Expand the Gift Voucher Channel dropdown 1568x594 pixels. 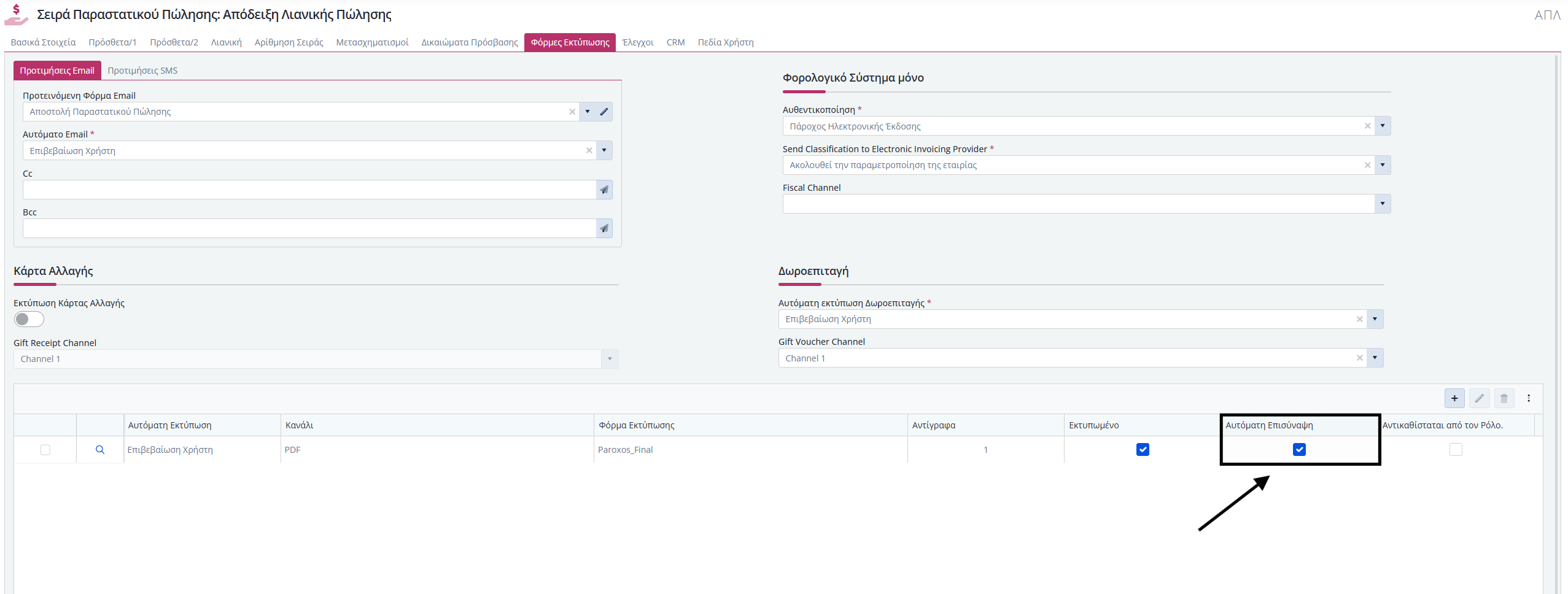tap(1375, 358)
